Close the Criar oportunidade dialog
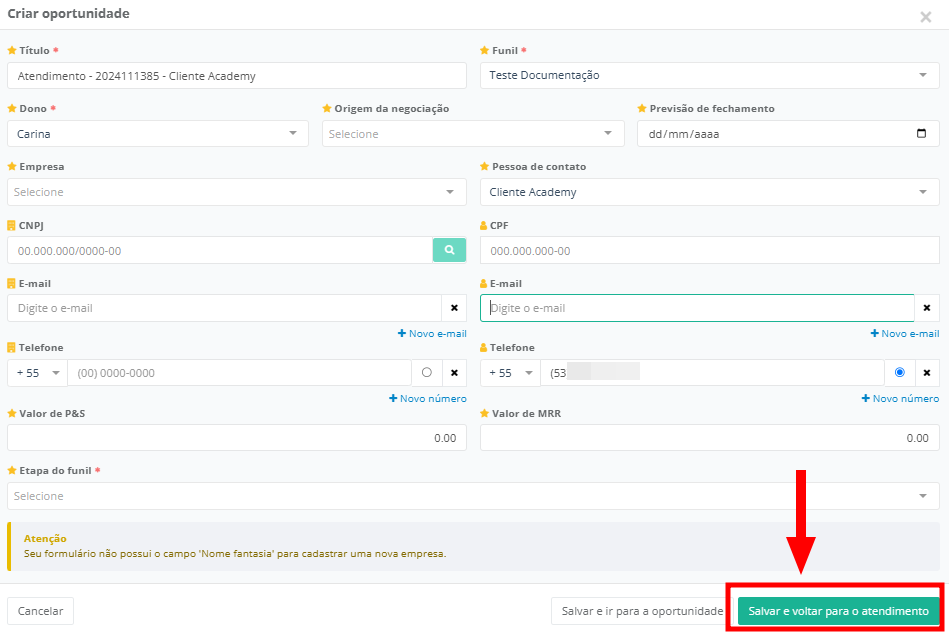Screen dimensions: 949x634 point(925,16)
